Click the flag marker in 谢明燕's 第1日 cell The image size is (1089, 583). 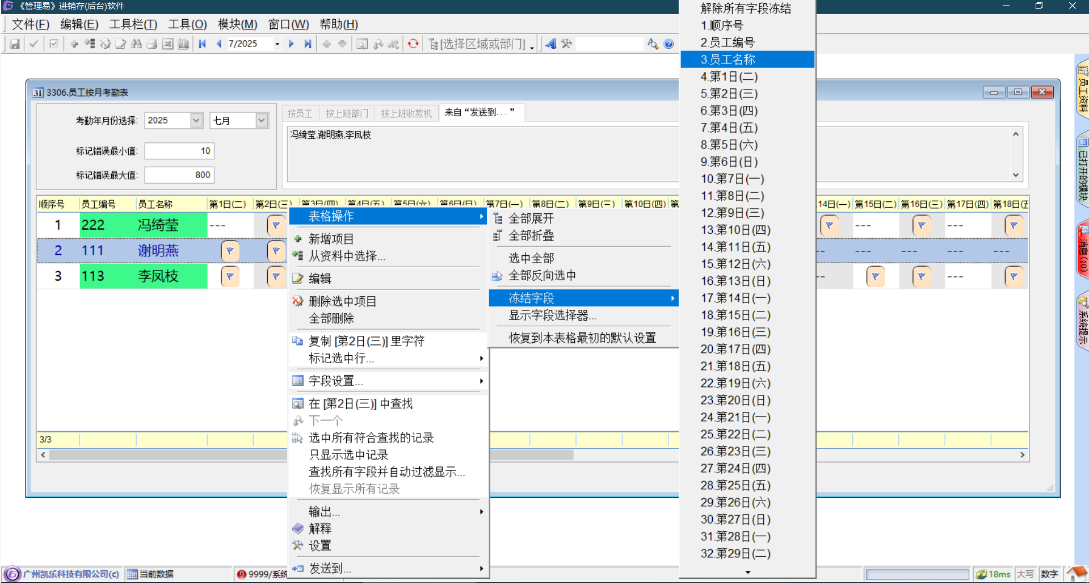click(x=229, y=250)
